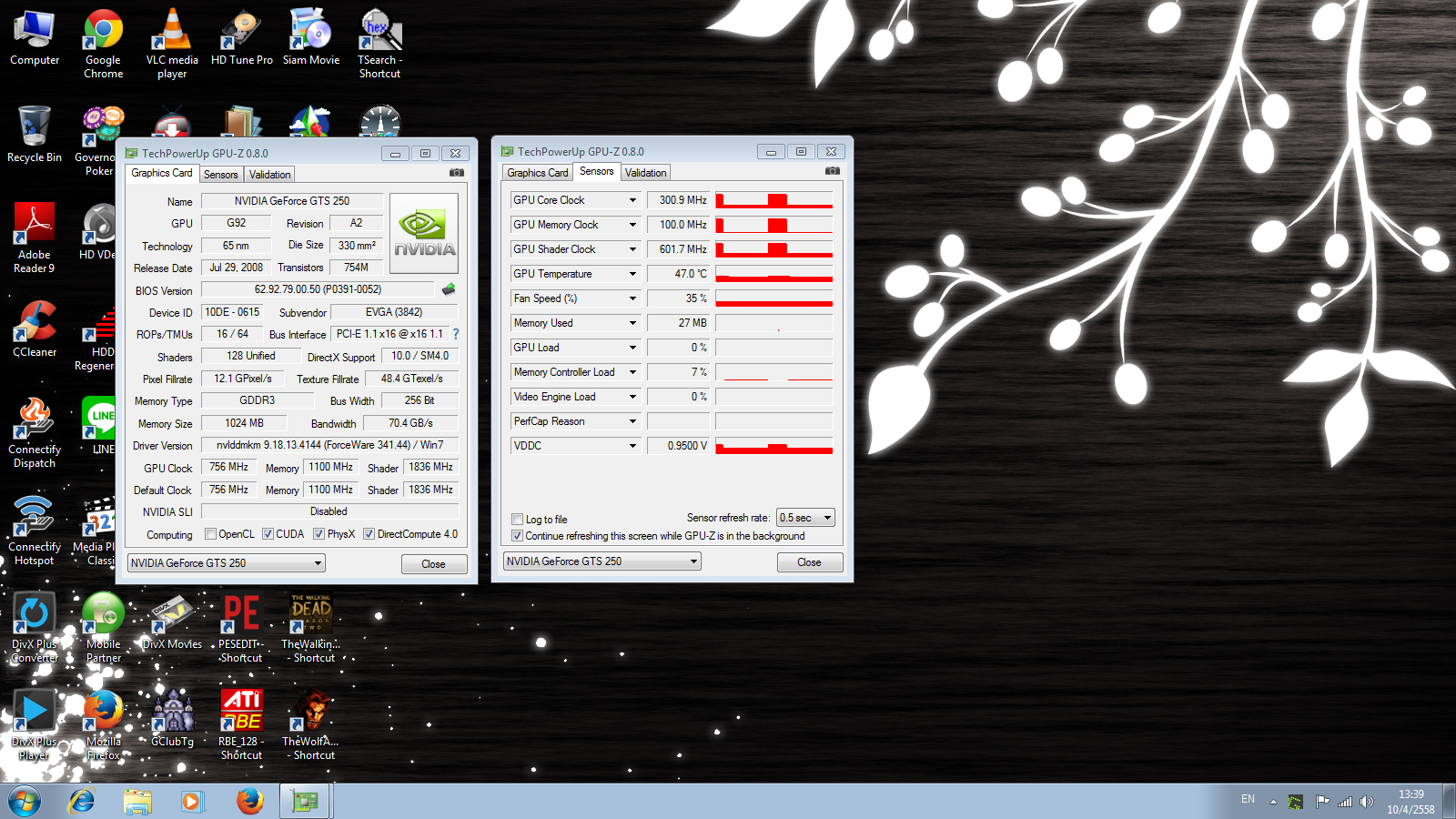
Task: Click the BIOS Version field
Action: (x=318, y=289)
